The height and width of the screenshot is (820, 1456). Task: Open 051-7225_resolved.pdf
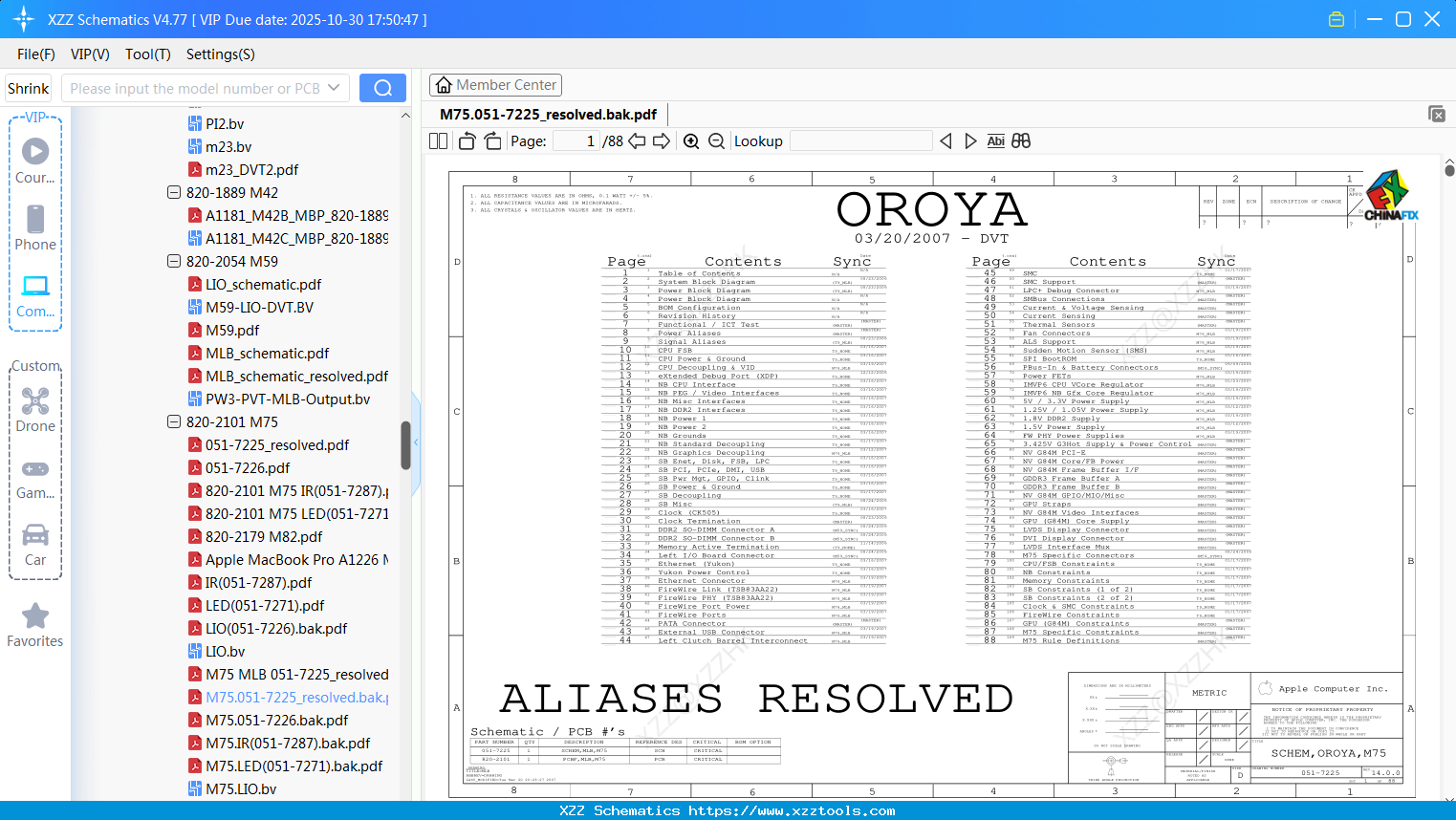point(270,444)
